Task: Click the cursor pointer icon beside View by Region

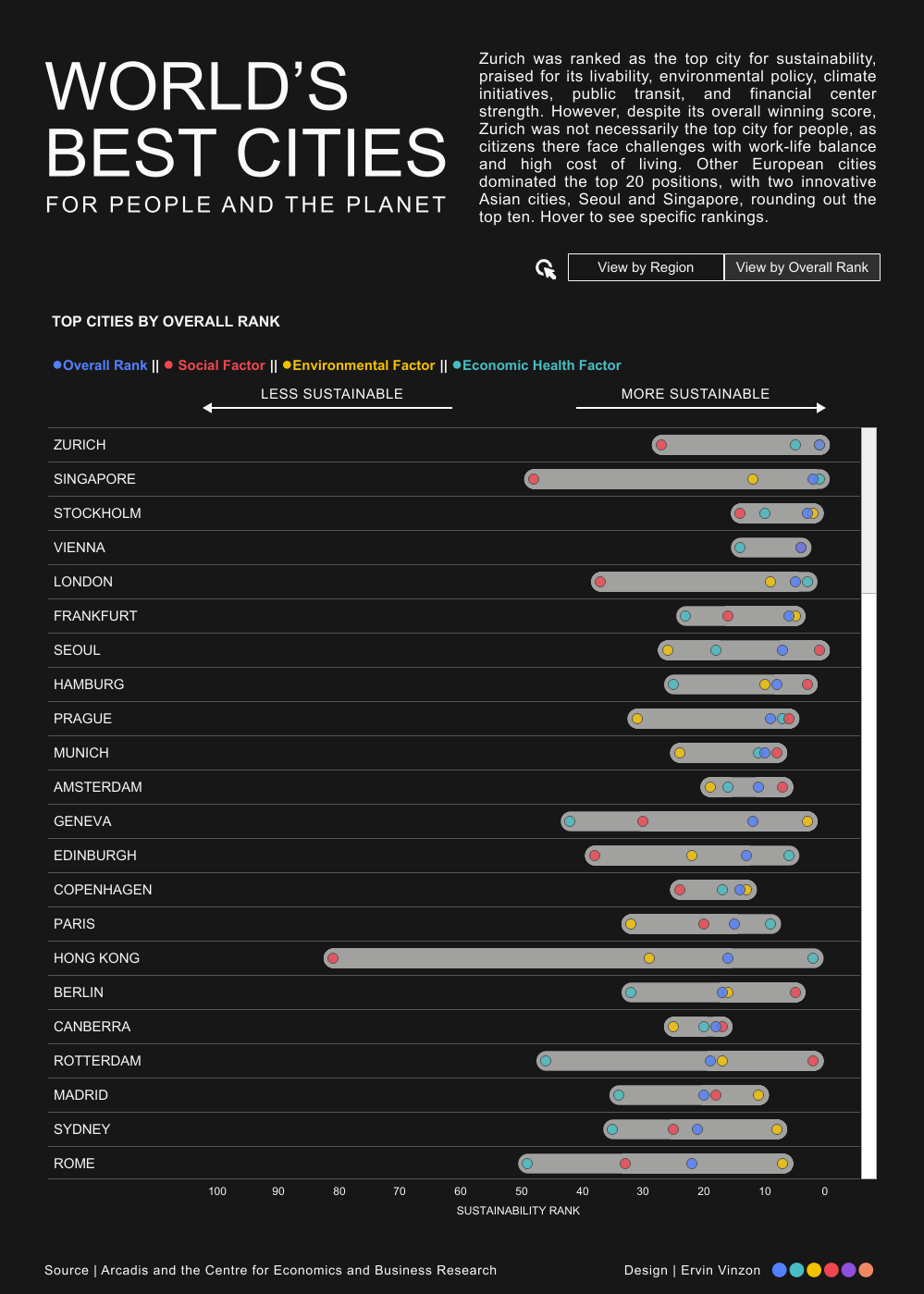Action: click(546, 268)
